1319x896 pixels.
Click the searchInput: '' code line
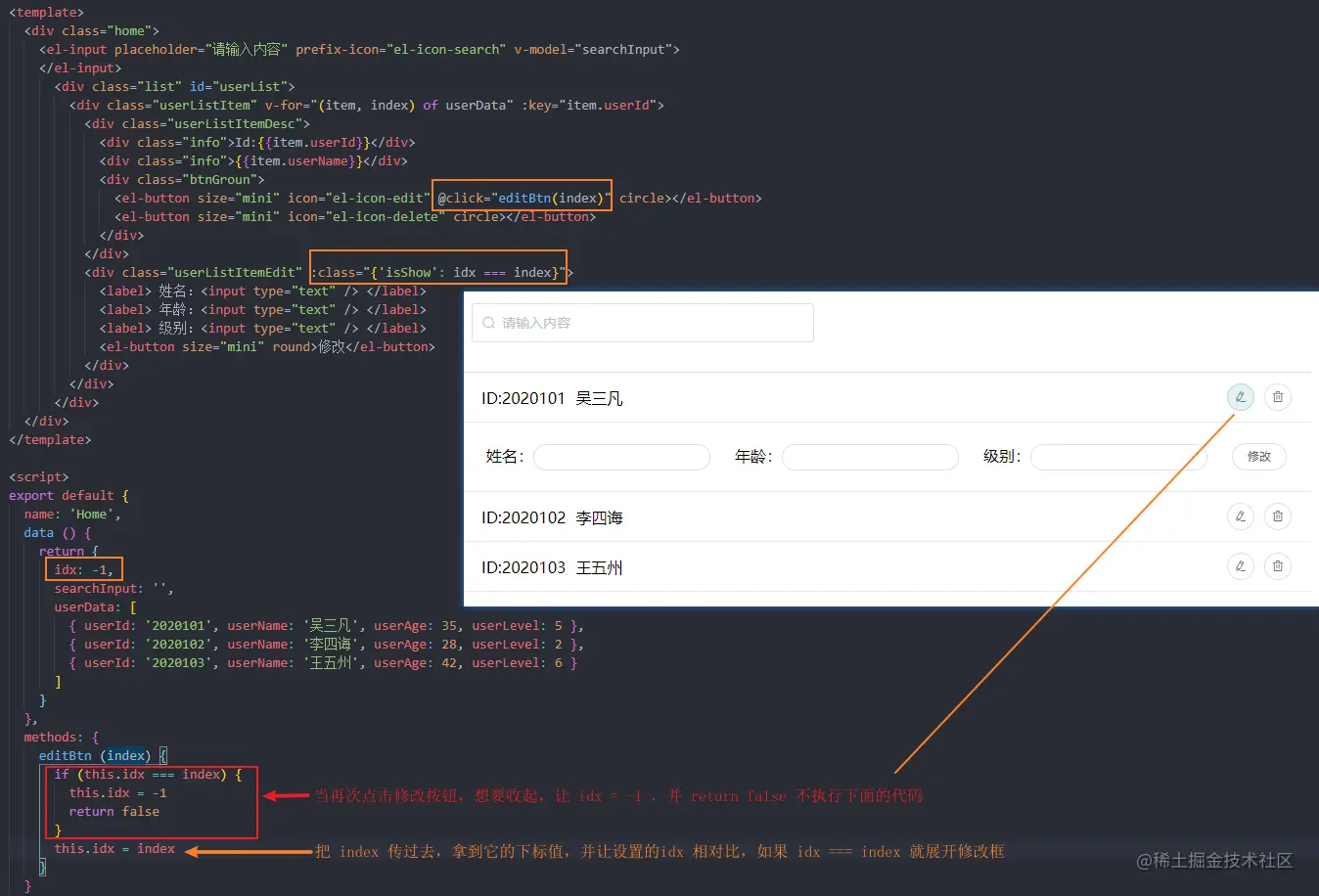(x=114, y=588)
